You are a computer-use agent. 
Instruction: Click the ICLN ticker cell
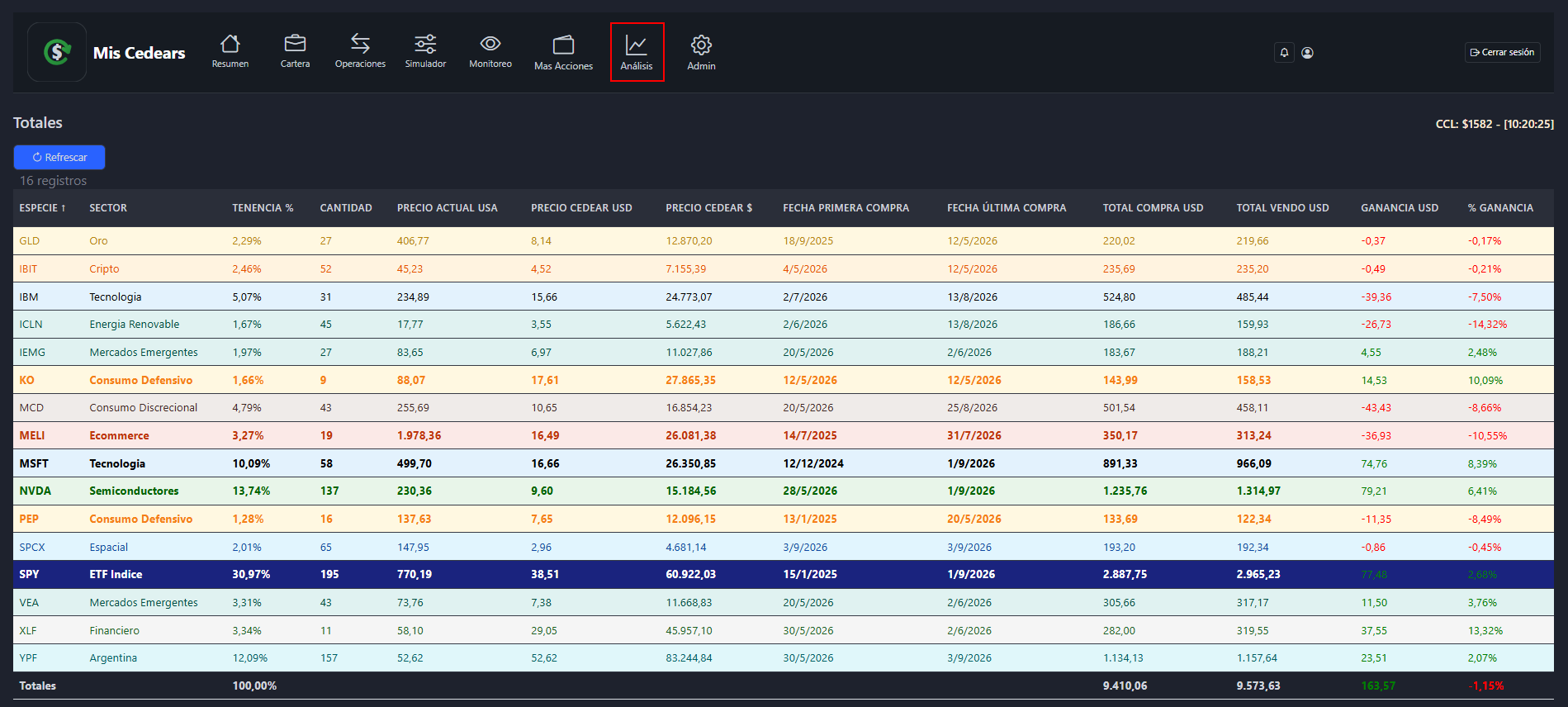(31, 325)
